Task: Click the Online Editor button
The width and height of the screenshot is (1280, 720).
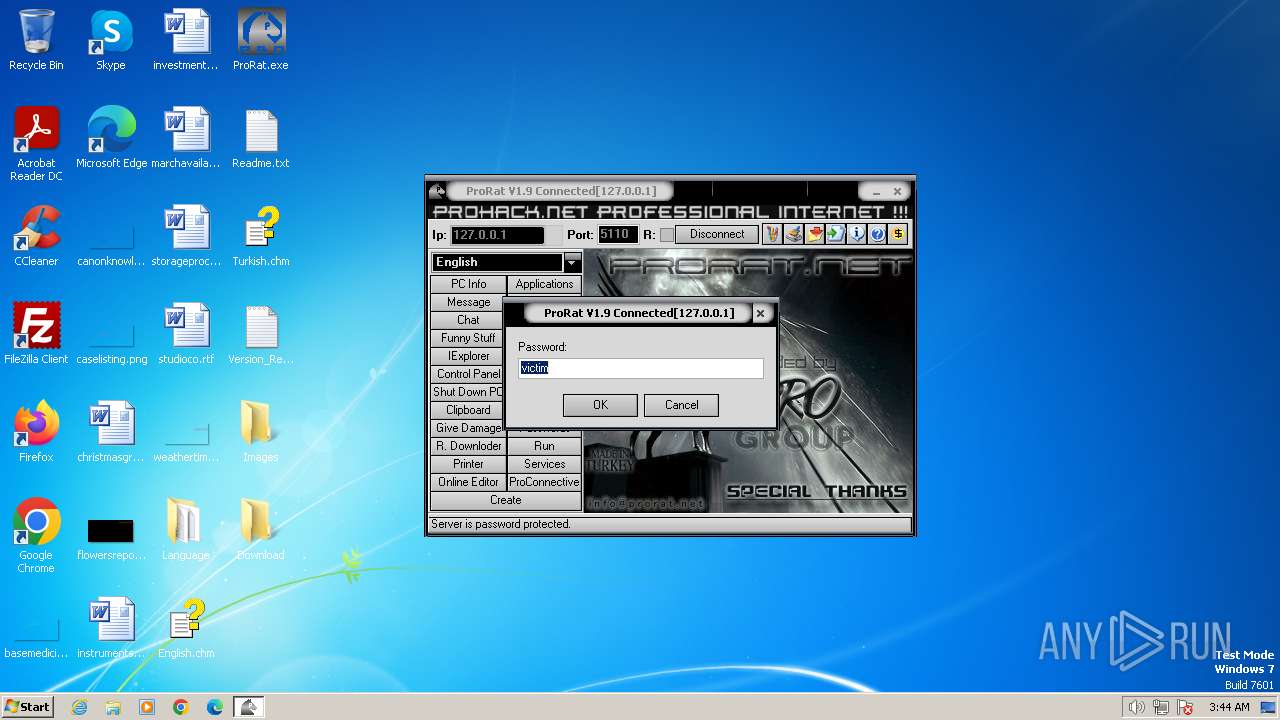Action: (x=468, y=482)
